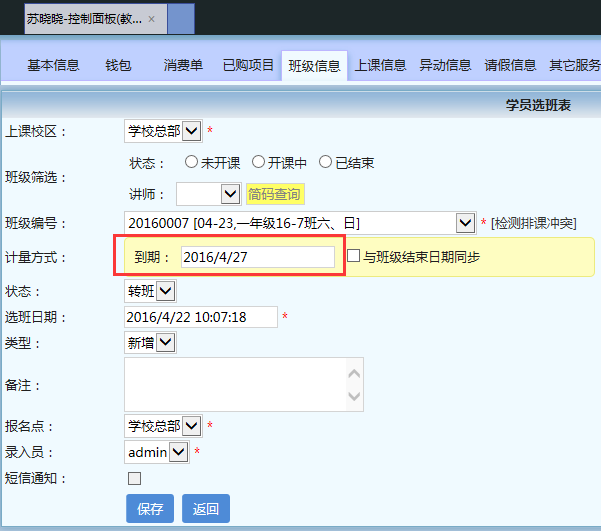Open the 讲师 dropdown list
This screenshot has height=531, width=601.
tap(230, 194)
